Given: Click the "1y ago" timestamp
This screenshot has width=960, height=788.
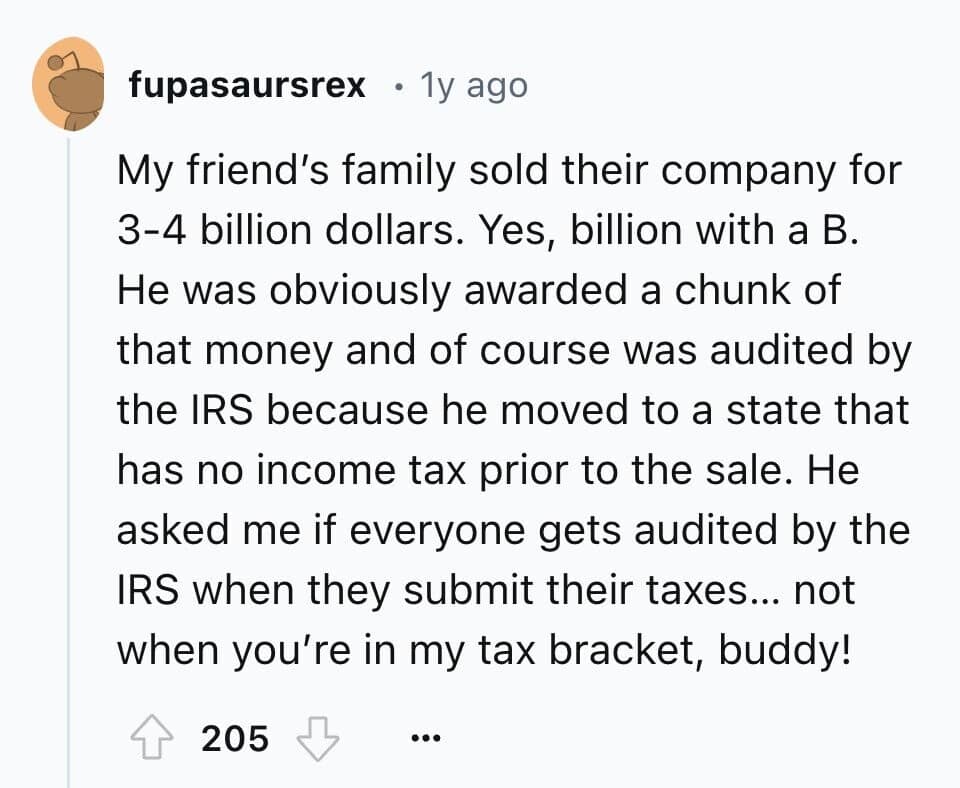Looking at the screenshot, I should tap(473, 86).
